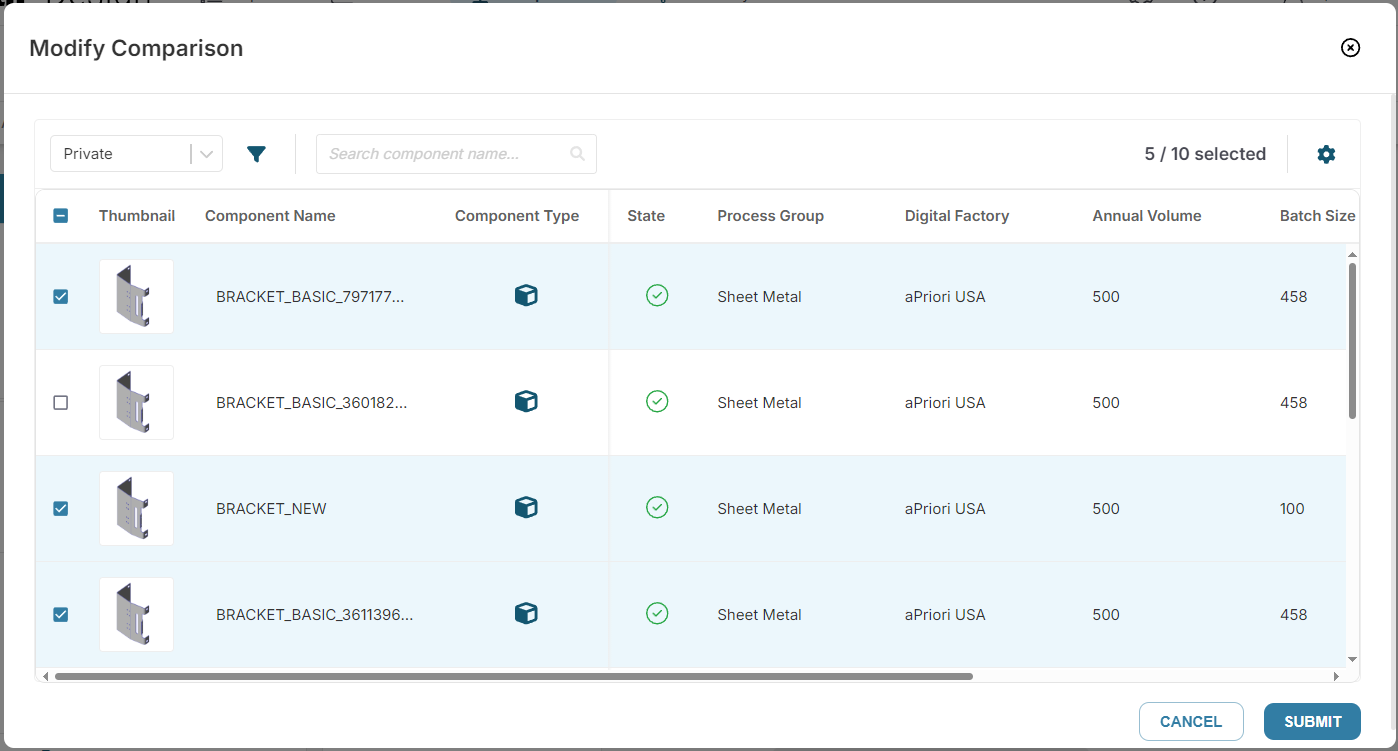Screen dimensions: 1398x751
Task: Click the scroll right arrow
Action: [1336, 677]
